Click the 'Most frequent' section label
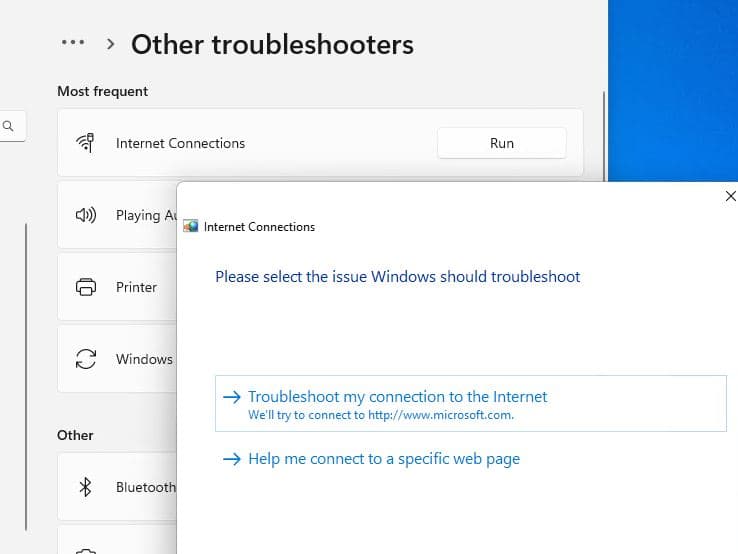 (x=103, y=91)
